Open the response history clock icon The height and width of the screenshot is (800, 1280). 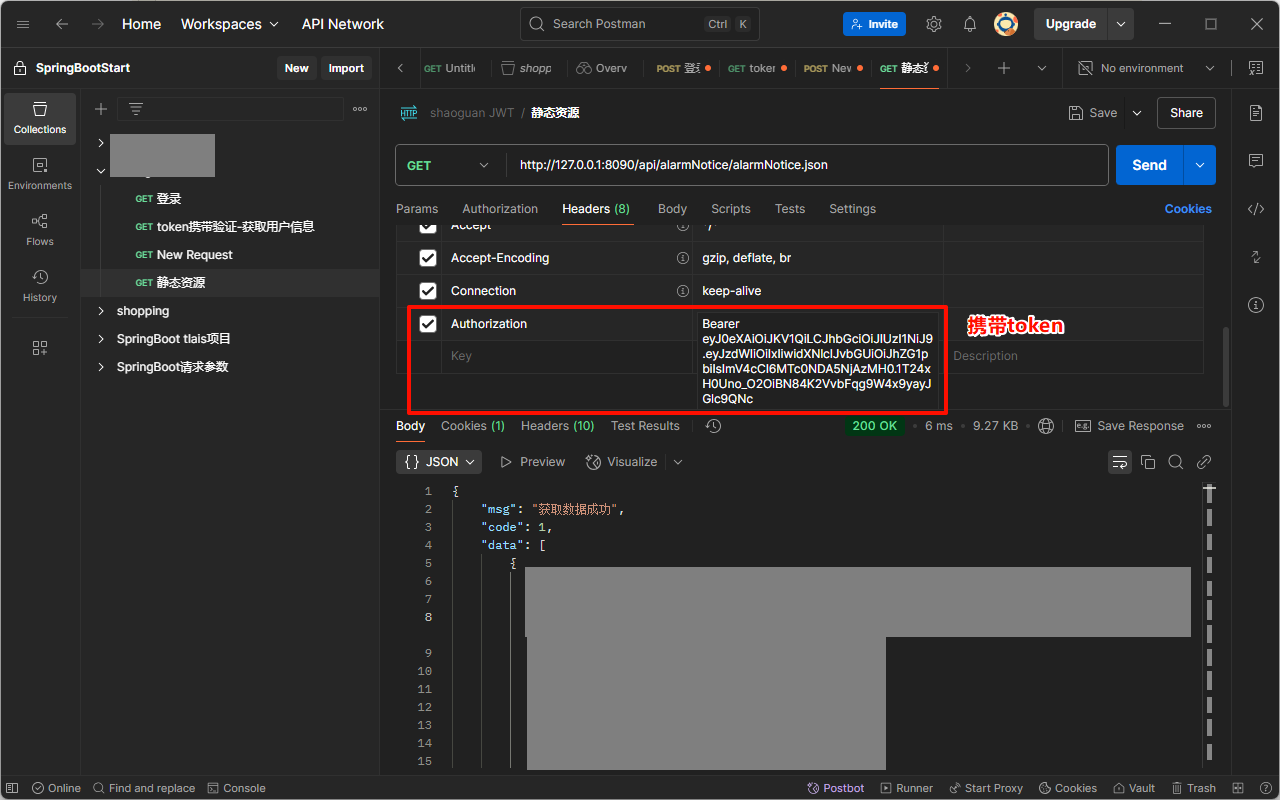point(713,426)
